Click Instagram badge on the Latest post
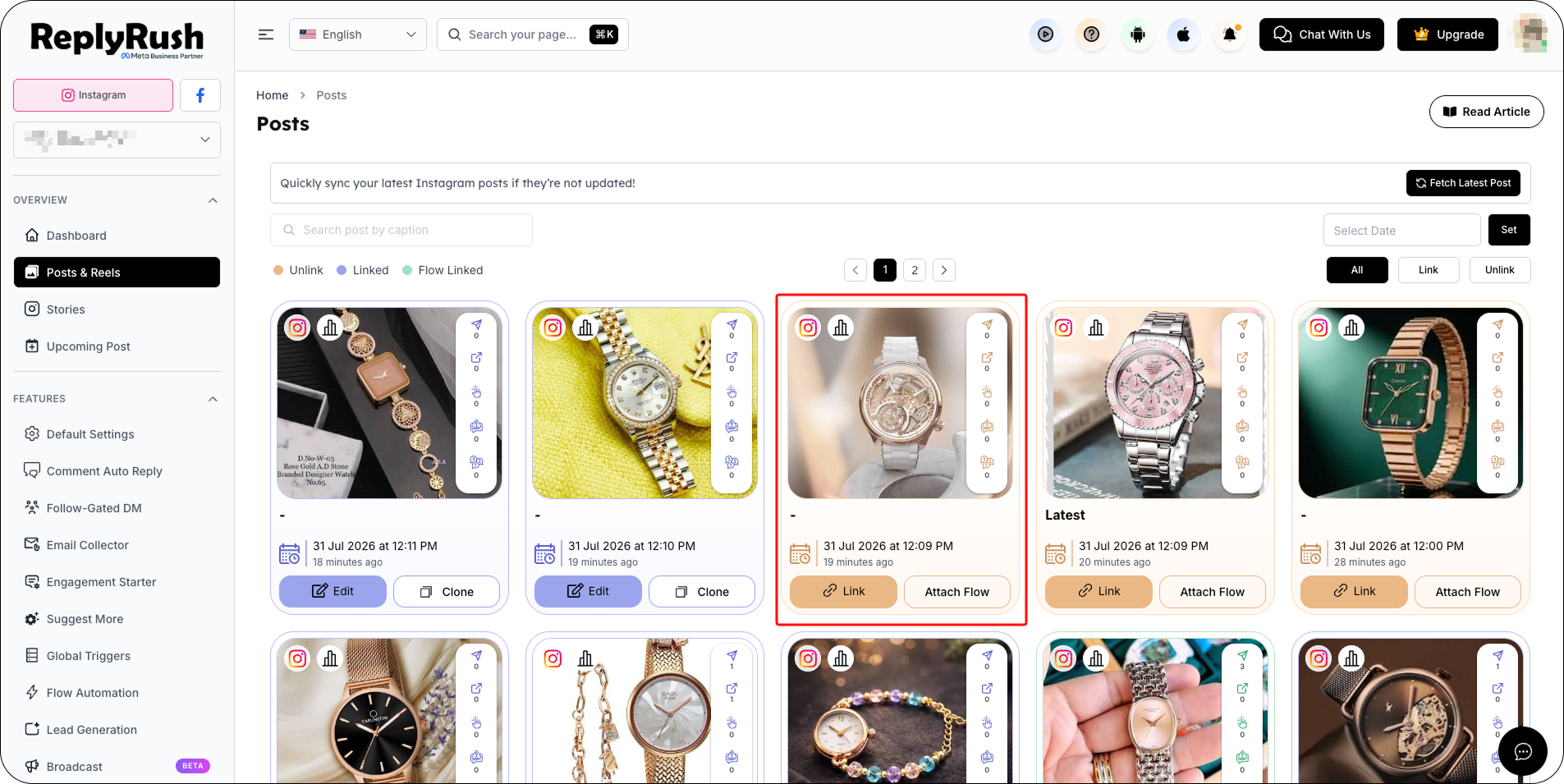1564x784 pixels. [x=1063, y=328]
